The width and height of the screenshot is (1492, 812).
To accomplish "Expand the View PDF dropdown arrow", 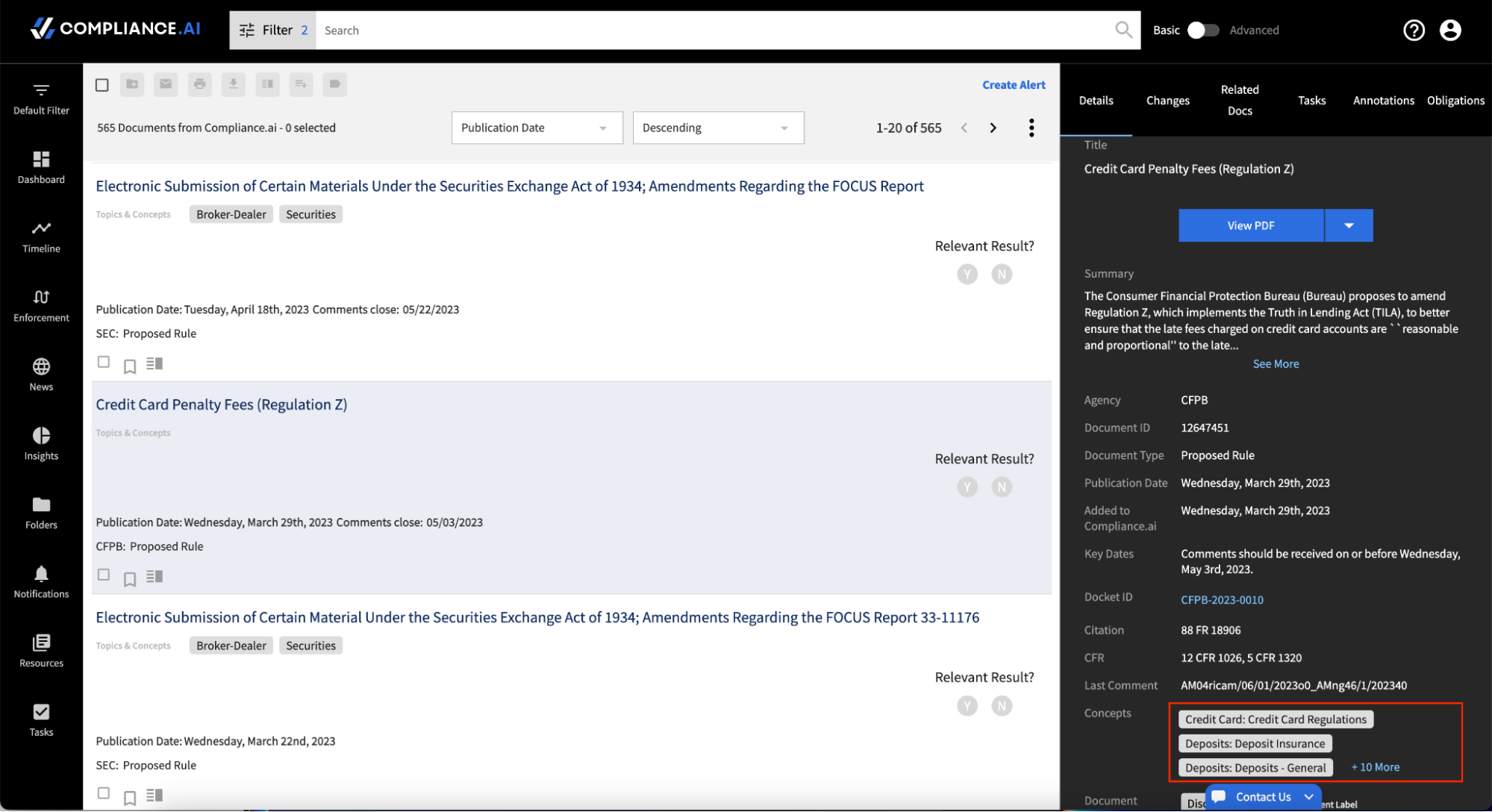I will 1348,225.
